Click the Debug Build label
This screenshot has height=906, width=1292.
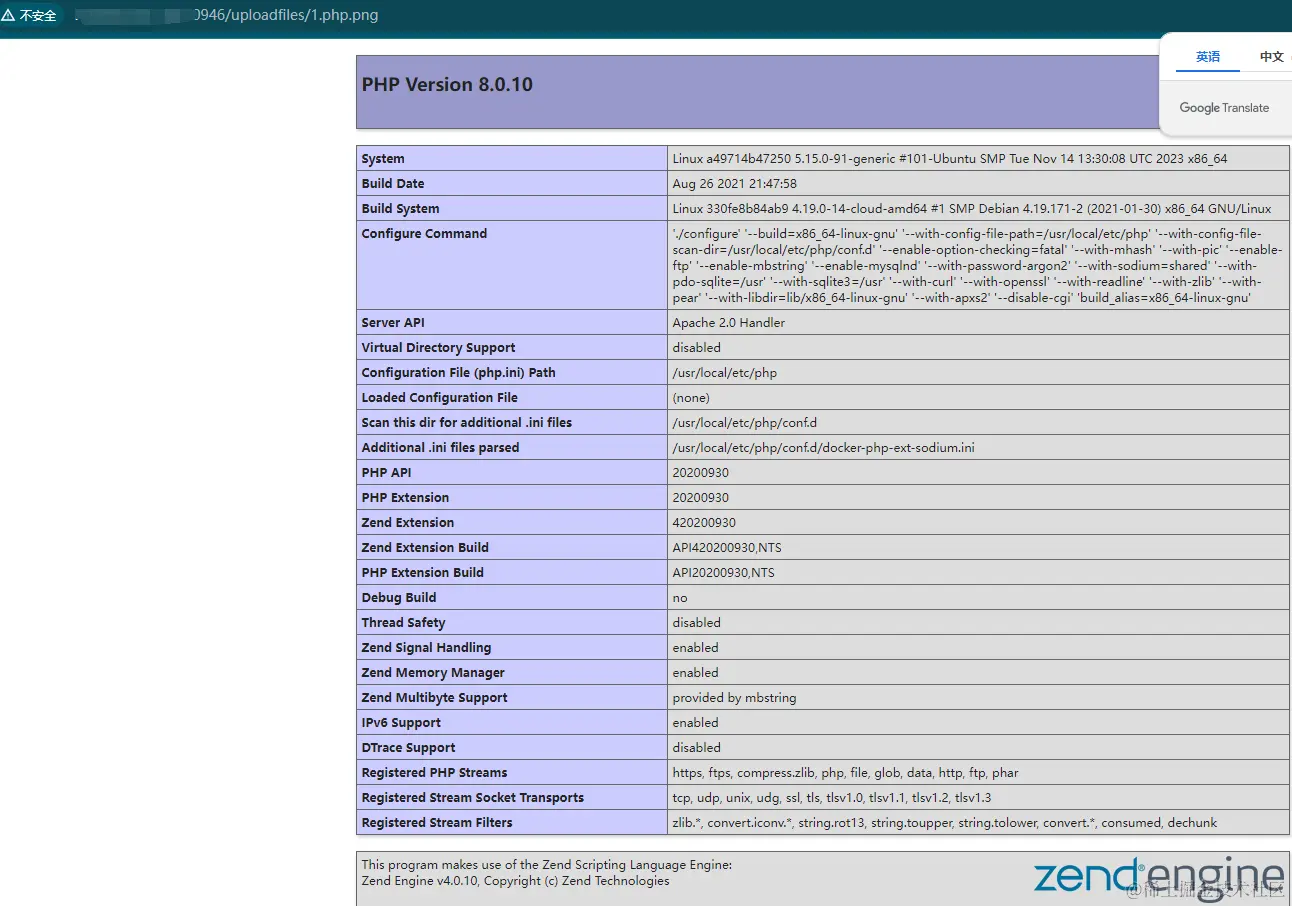coord(399,598)
